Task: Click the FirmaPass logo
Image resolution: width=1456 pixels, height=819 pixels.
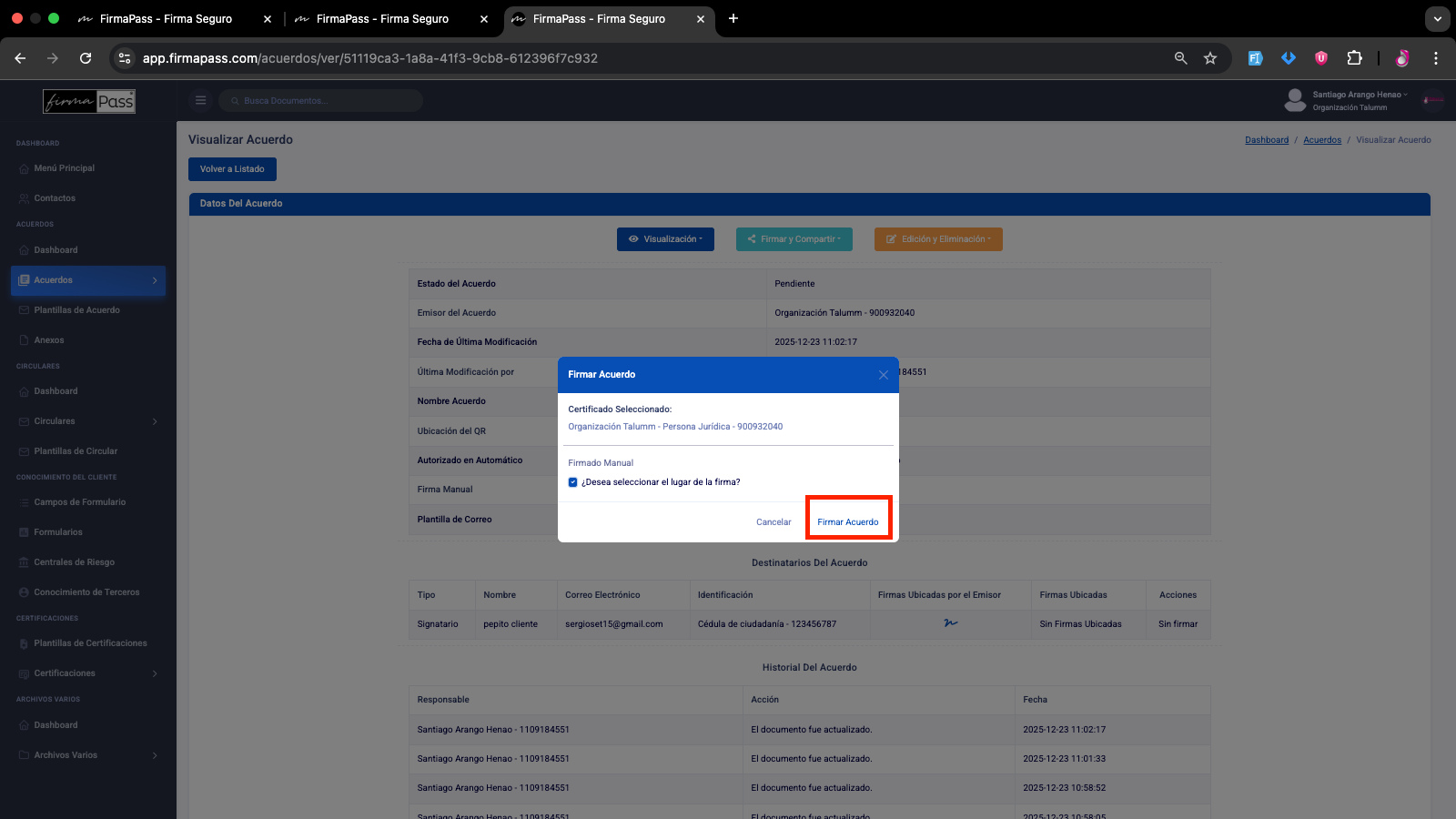Action: 89,101
